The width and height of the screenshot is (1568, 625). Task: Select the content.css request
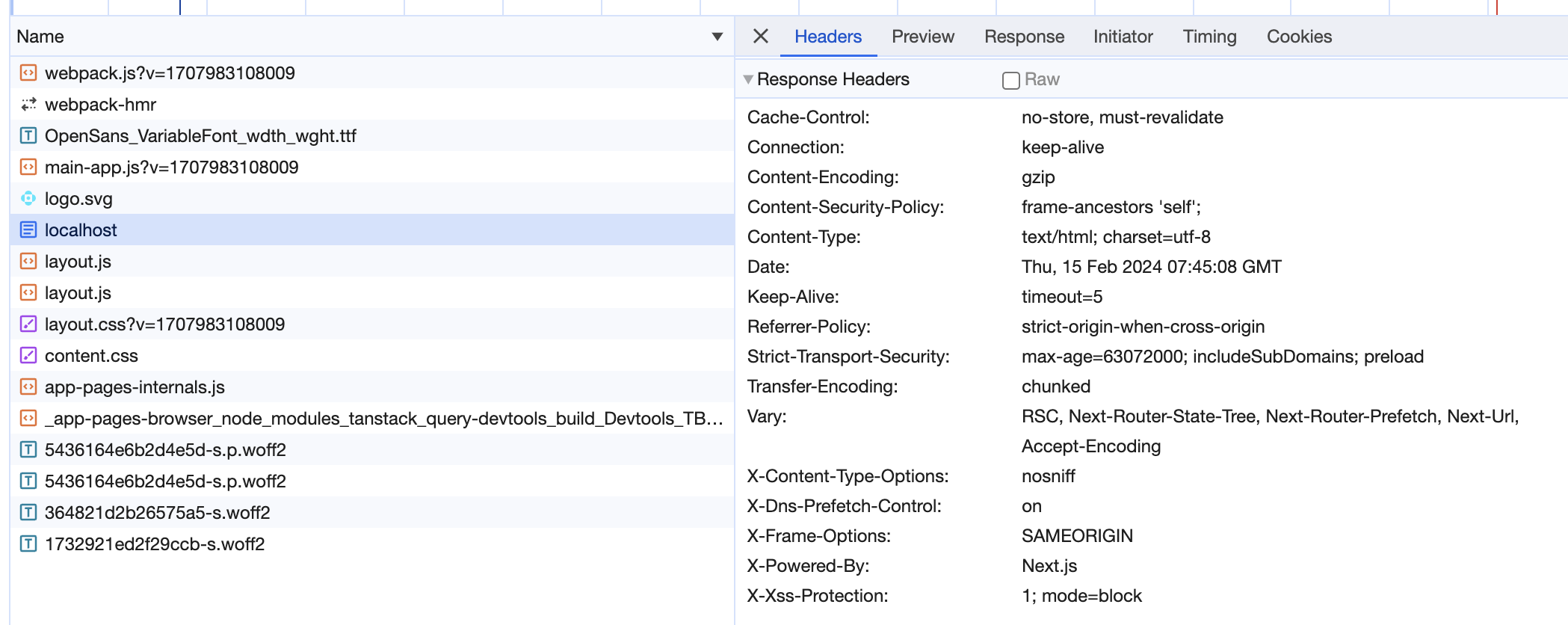point(372,355)
